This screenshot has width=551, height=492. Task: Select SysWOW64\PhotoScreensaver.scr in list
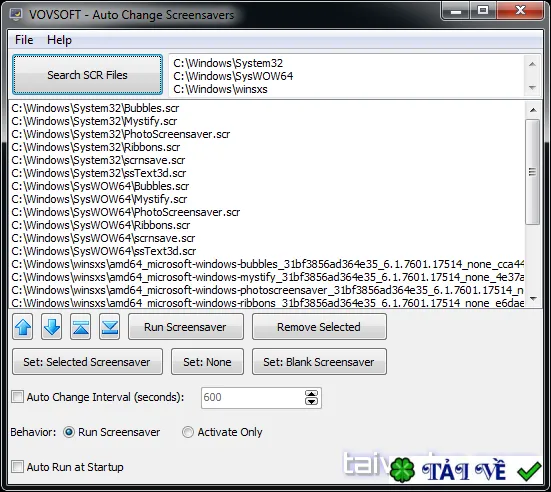[125, 212]
